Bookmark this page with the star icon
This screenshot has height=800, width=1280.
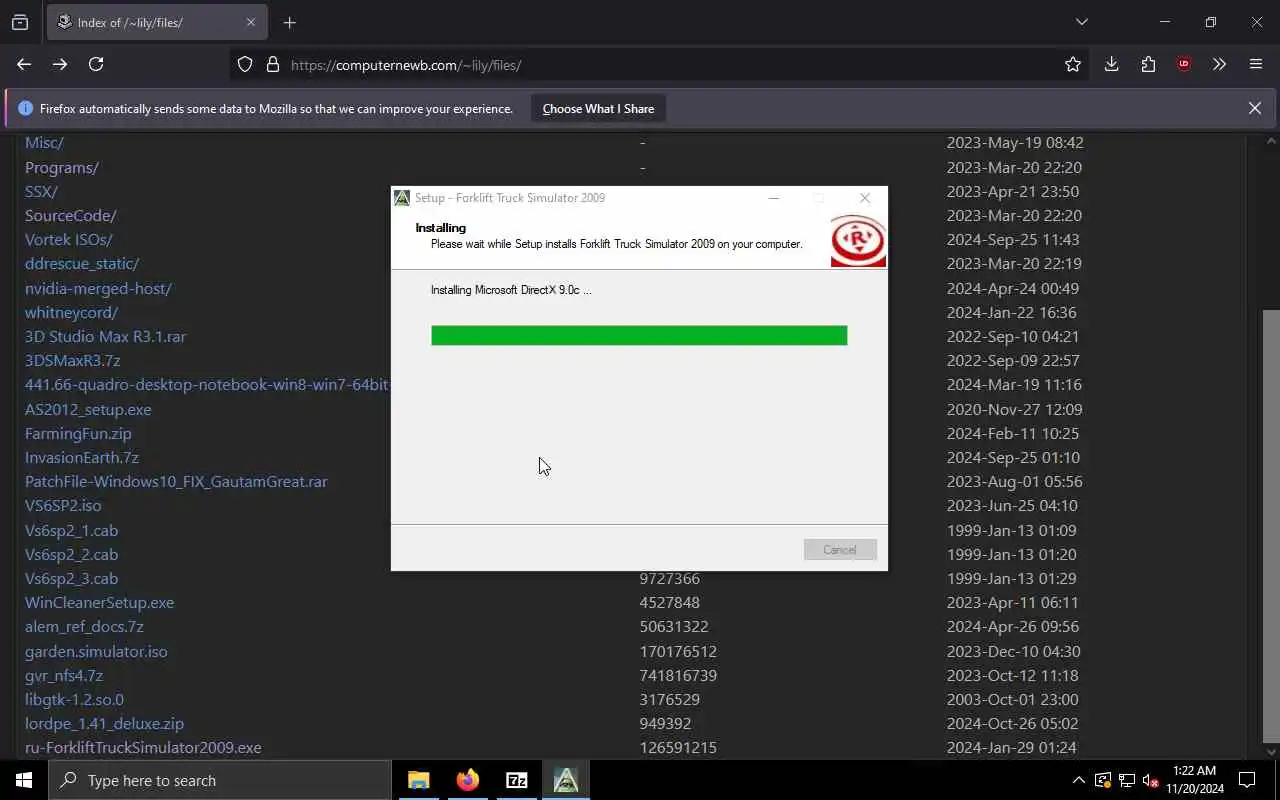point(1073,64)
